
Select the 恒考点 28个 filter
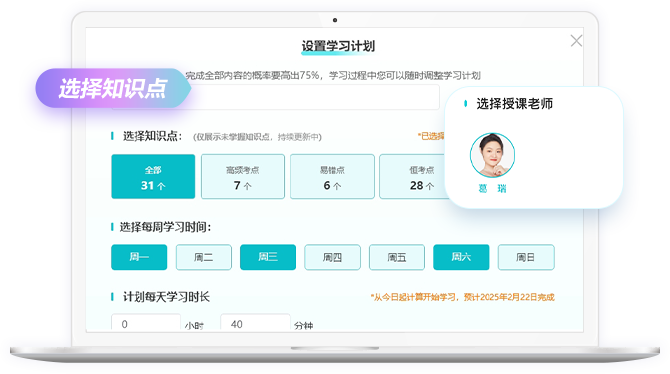point(413,177)
